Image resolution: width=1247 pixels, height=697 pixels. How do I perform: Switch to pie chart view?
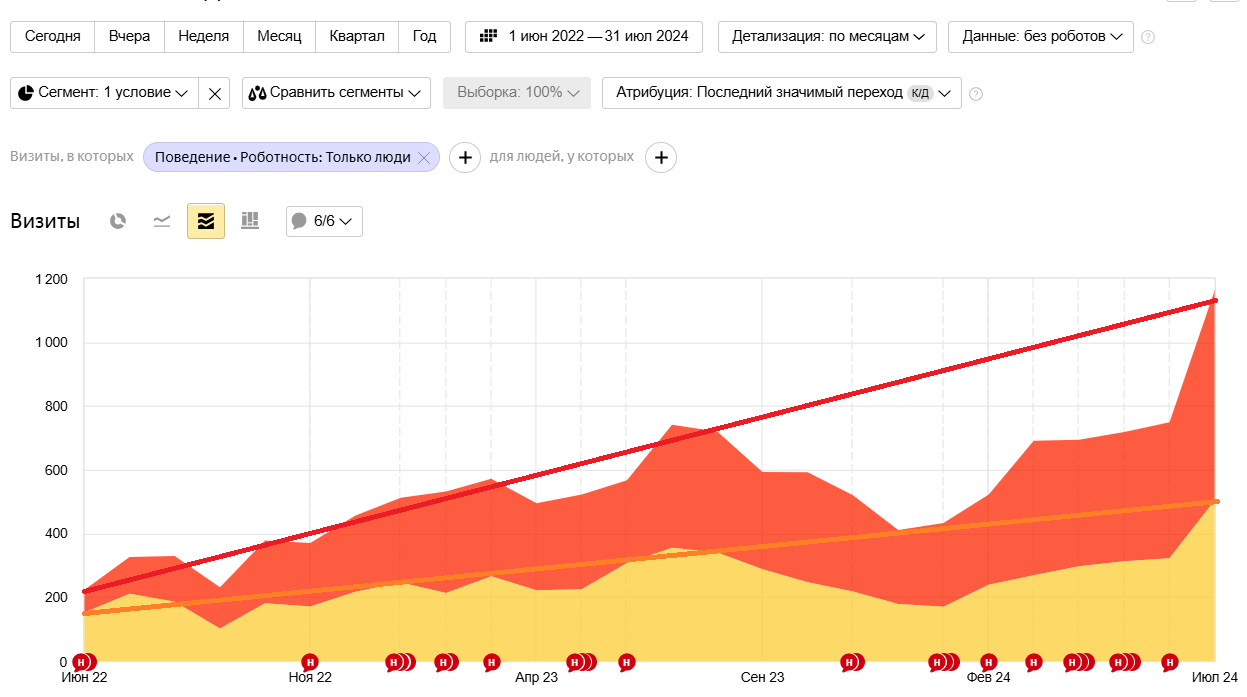[118, 221]
